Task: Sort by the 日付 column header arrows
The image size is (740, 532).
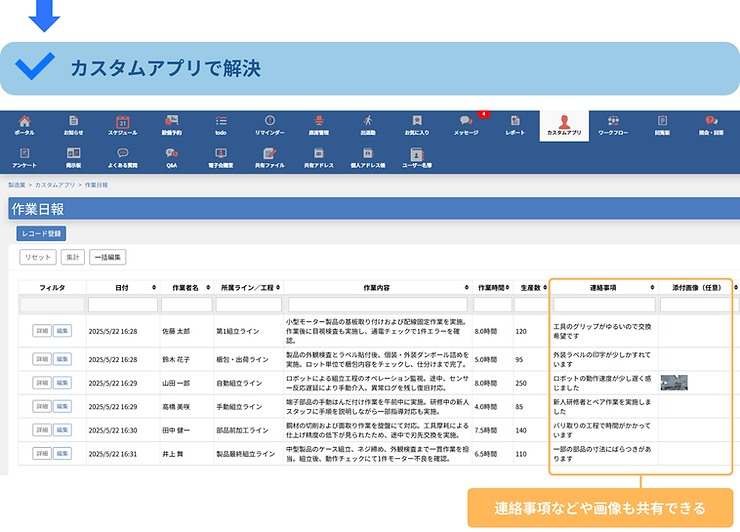Action: (x=152, y=287)
